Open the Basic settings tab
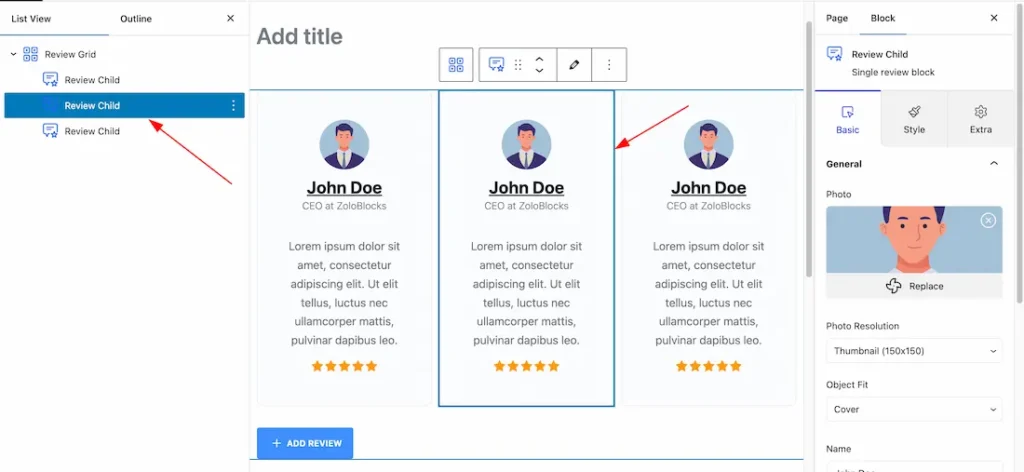Viewport: 1024px width, 472px height. coord(848,119)
